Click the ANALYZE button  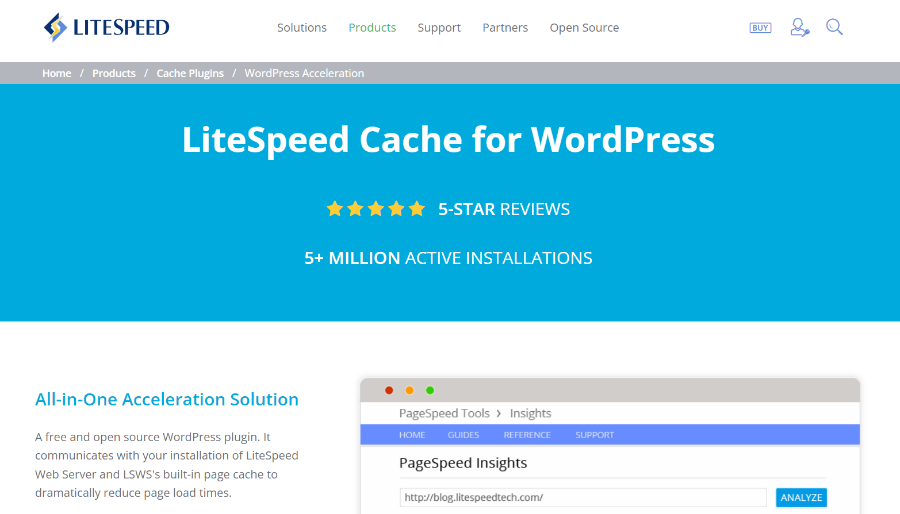click(801, 497)
